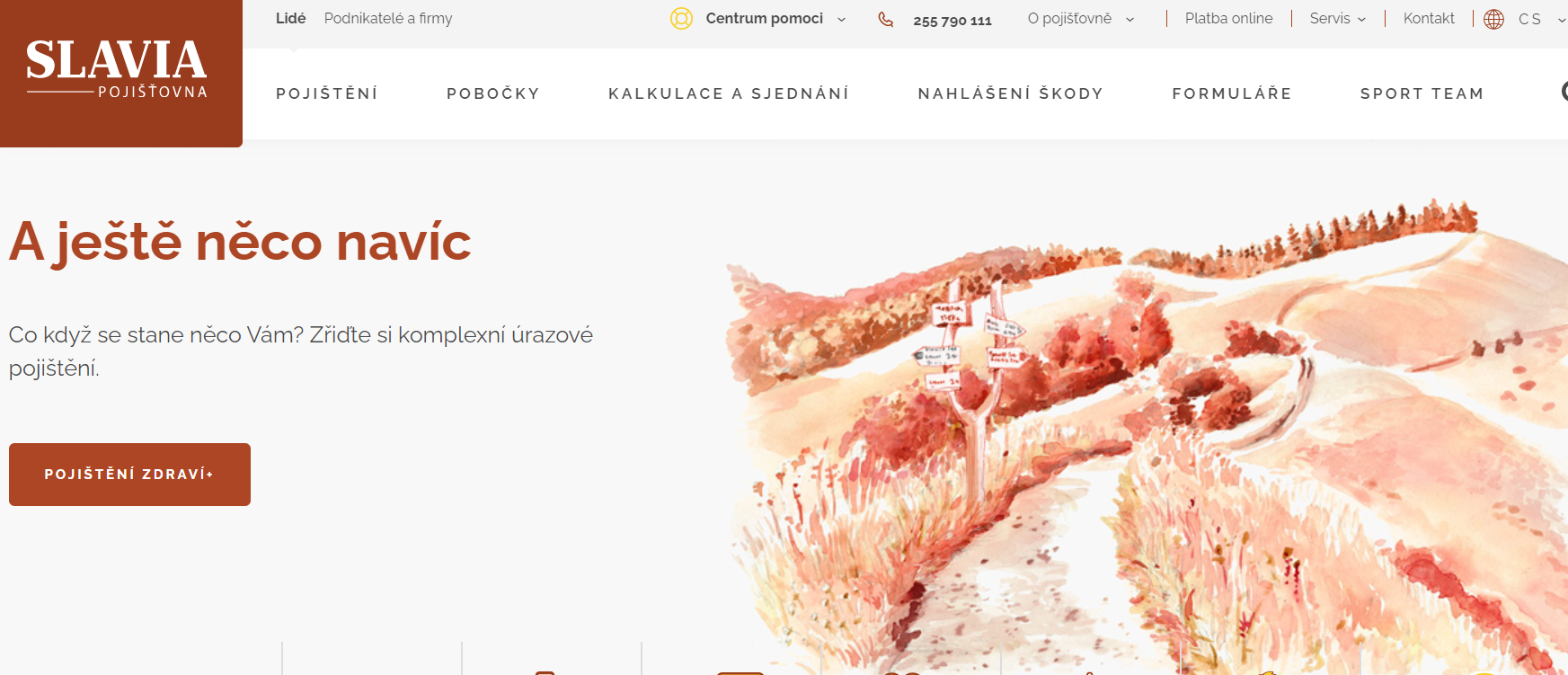Open the O pojišťovně dropdown

[x=1081, y=19]
